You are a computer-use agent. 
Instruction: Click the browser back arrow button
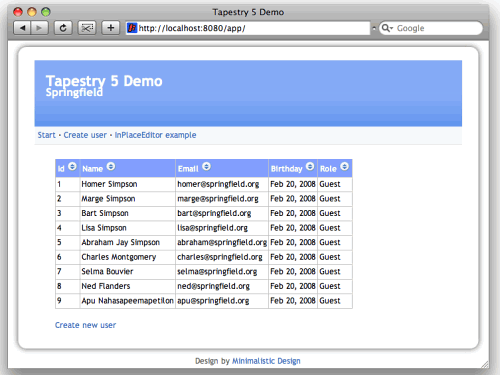coord(22,28)
